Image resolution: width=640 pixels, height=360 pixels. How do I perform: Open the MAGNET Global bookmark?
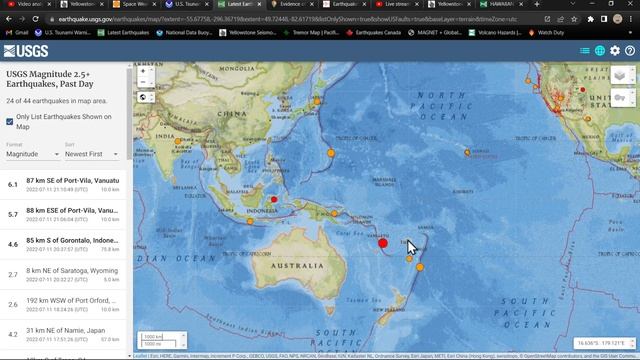coord(435,33)
